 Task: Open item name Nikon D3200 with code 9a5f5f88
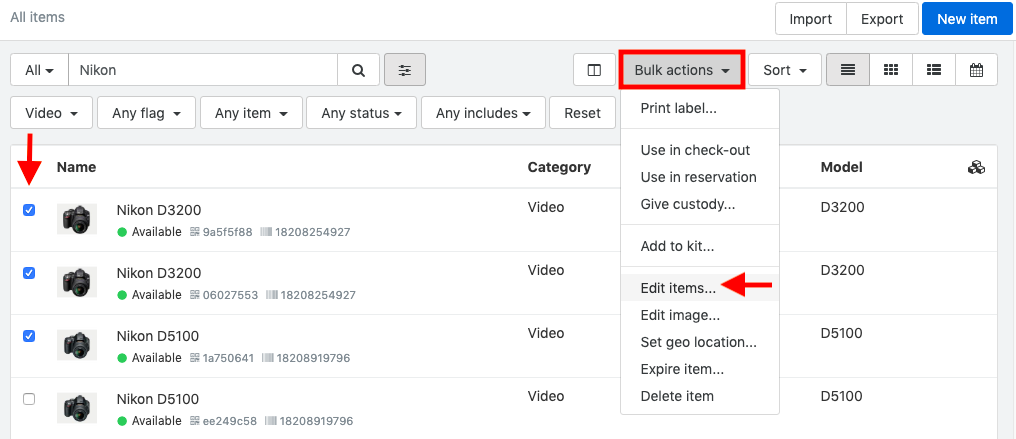point(159,210)
